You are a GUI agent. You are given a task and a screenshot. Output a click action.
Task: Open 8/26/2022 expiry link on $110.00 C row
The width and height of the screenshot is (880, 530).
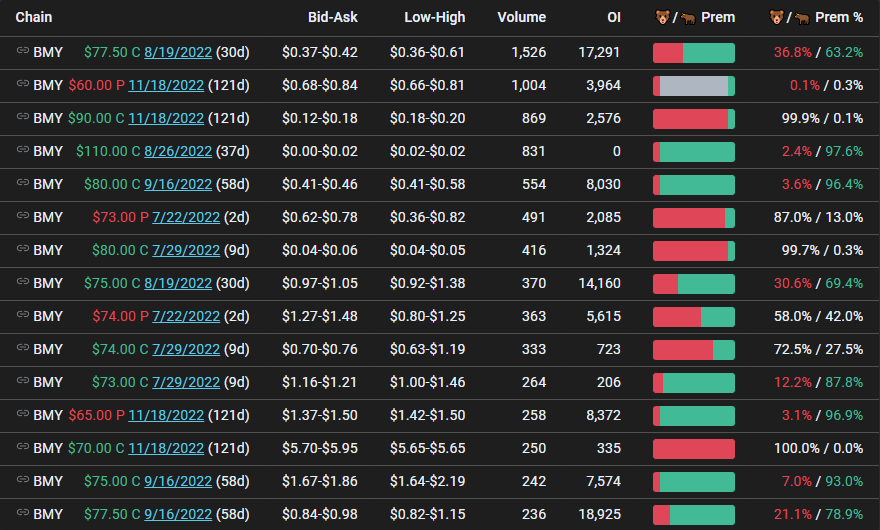pos(178,151)
